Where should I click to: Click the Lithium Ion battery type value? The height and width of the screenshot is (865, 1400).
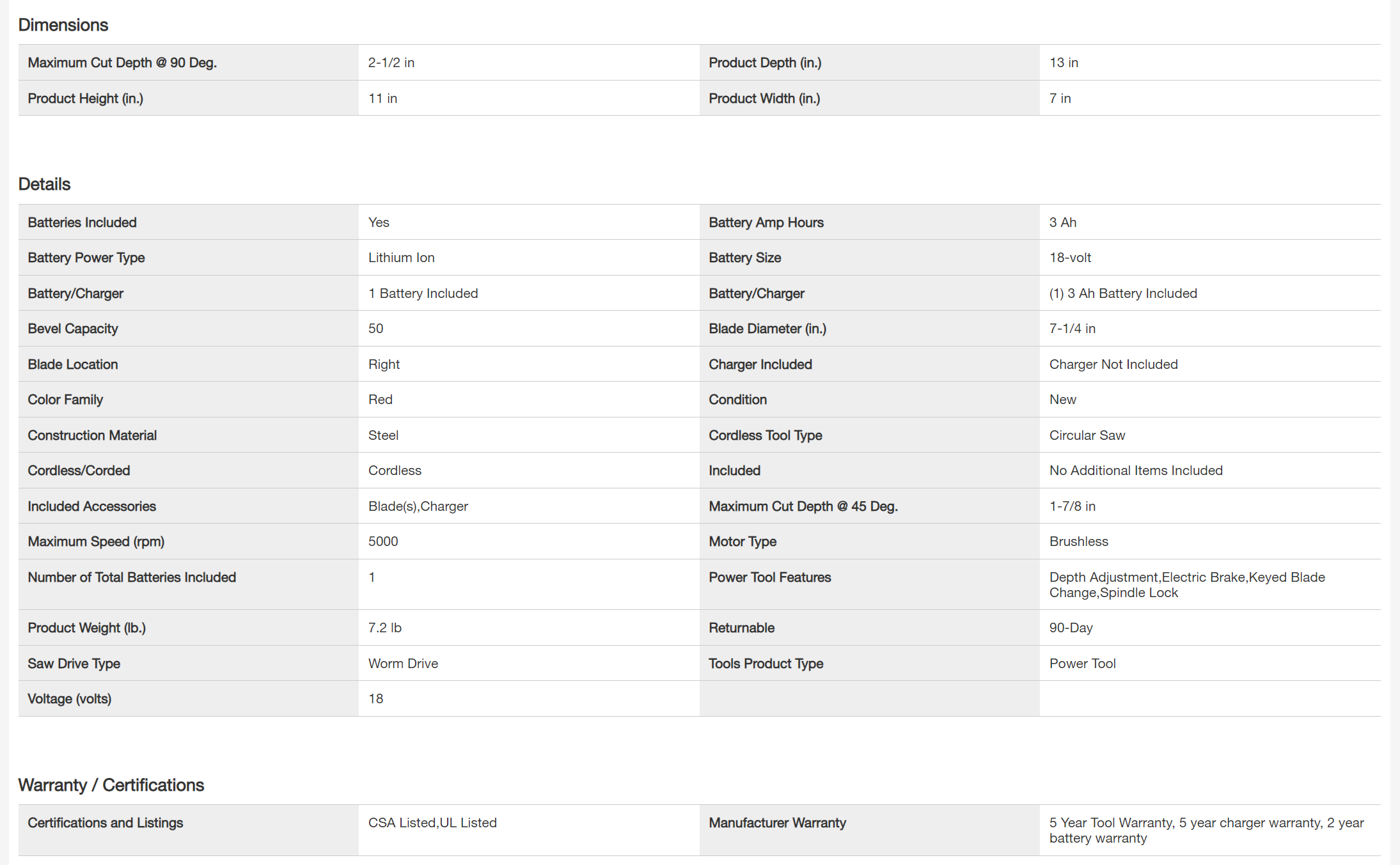(x=401, y=258)
